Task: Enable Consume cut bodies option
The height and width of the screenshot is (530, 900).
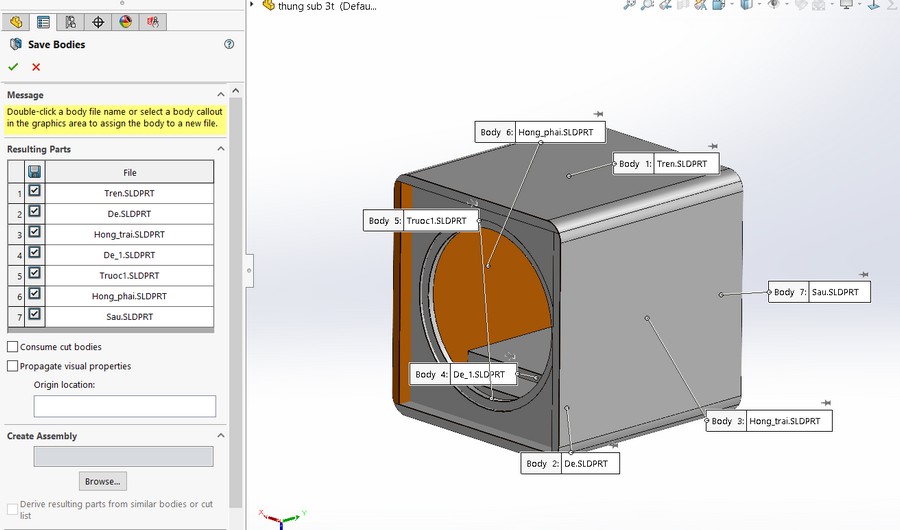Action: (12, 347)
